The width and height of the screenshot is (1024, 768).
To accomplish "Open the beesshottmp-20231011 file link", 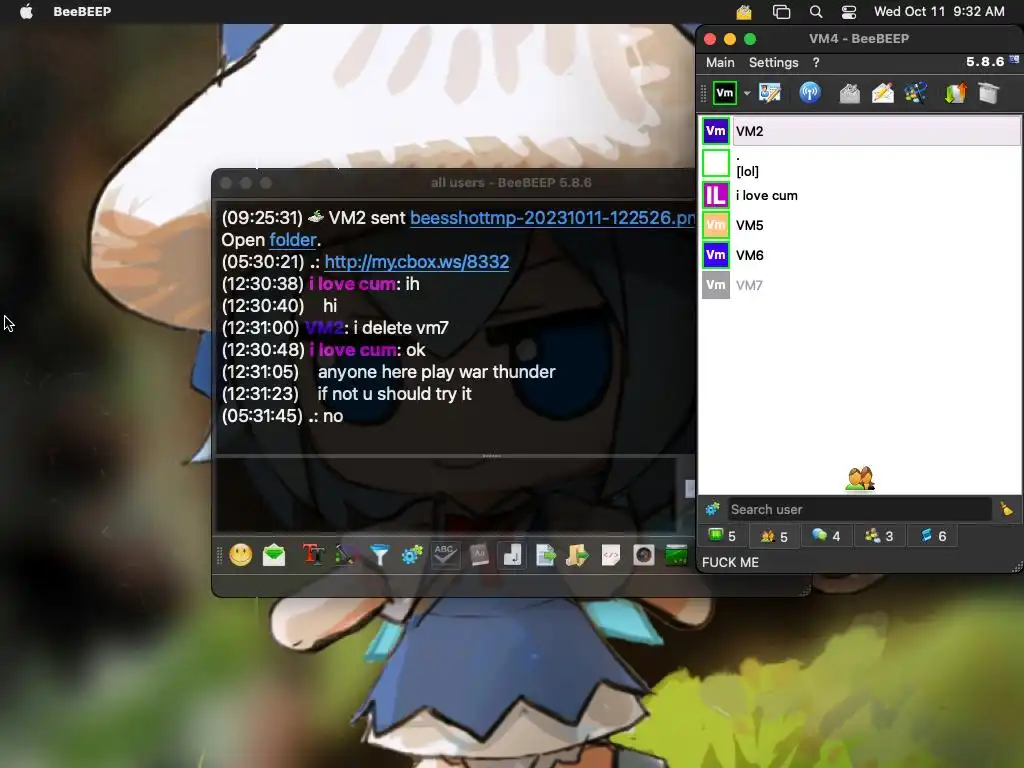I will click(x=552, y=217).
